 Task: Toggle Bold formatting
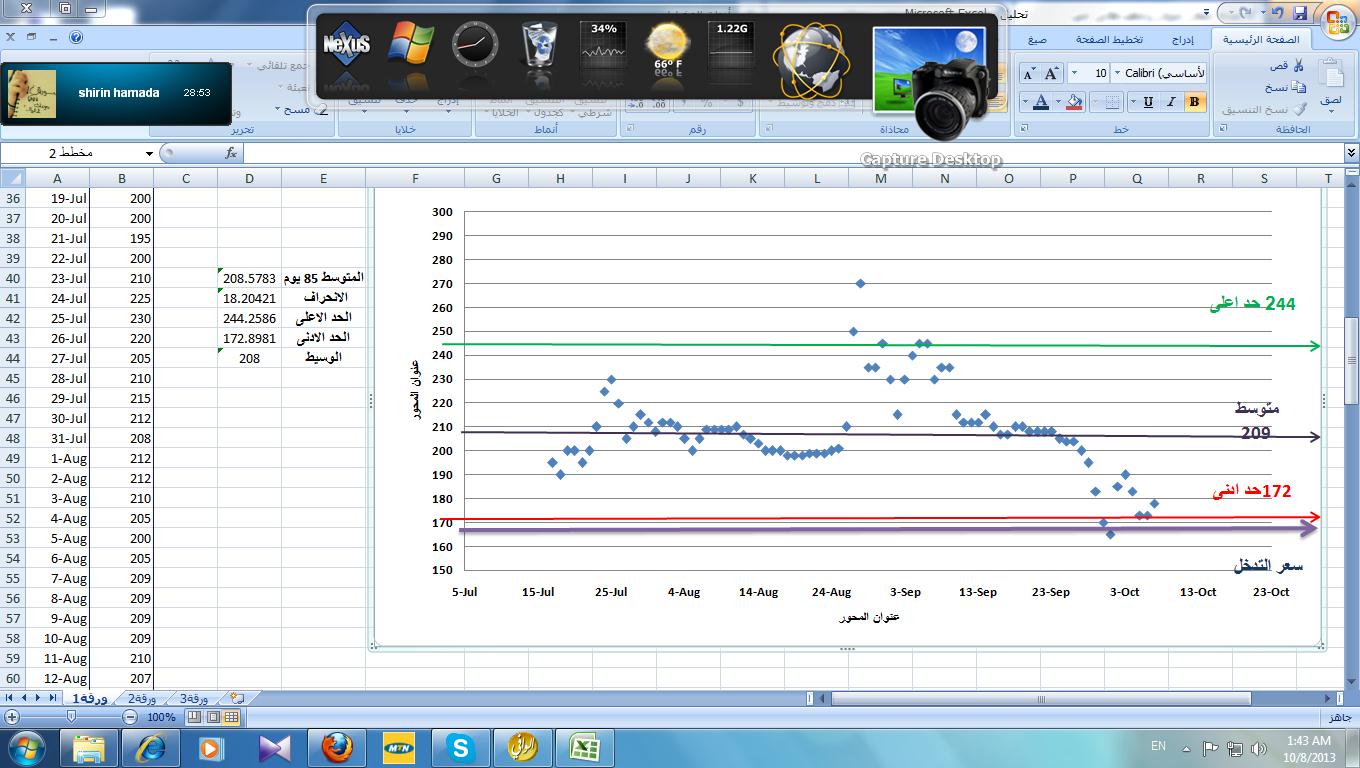click(x=1195, y=102)
